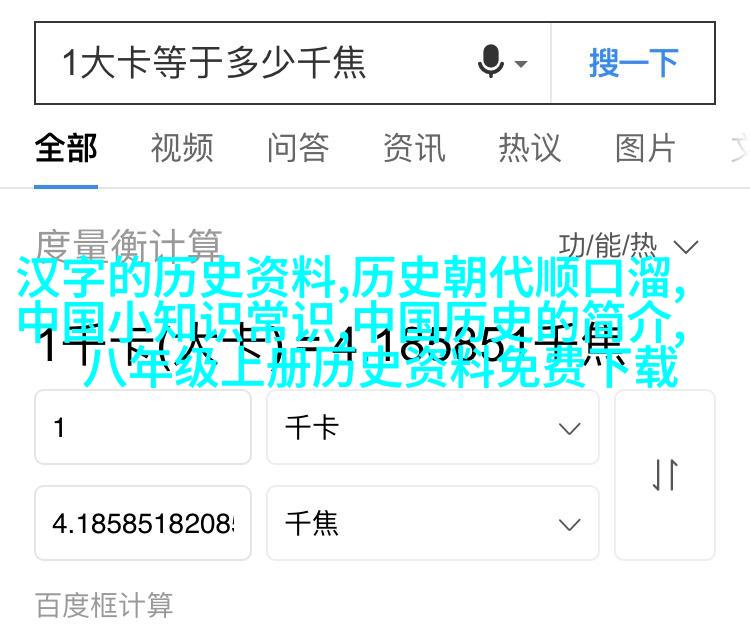This screenshot has width=750, height=633.
Task: Click the chevron in the 千卡 selector
Action: click(569, 428)
